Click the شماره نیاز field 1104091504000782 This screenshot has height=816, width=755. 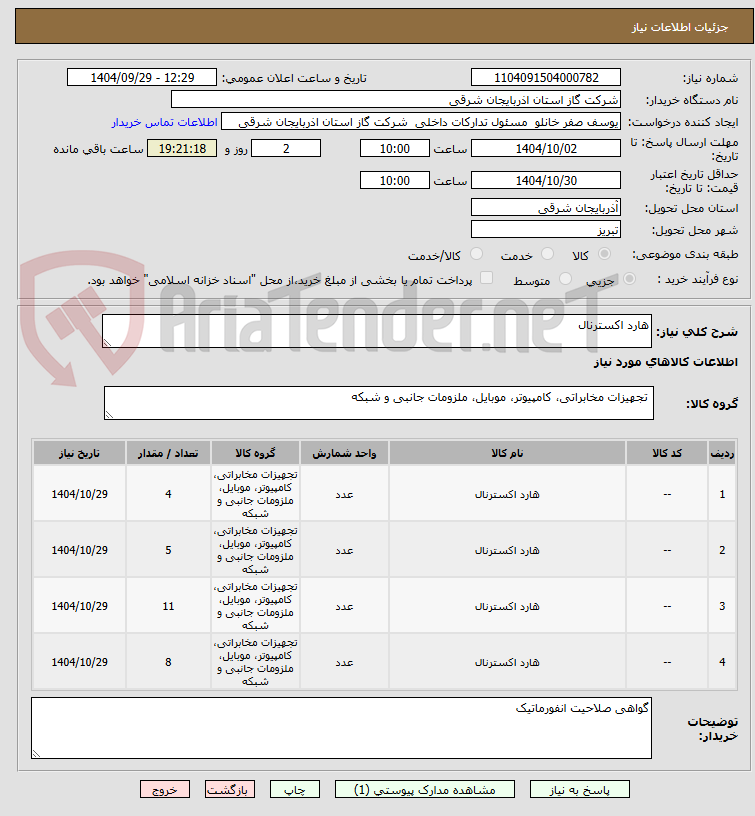click(546, 78)
